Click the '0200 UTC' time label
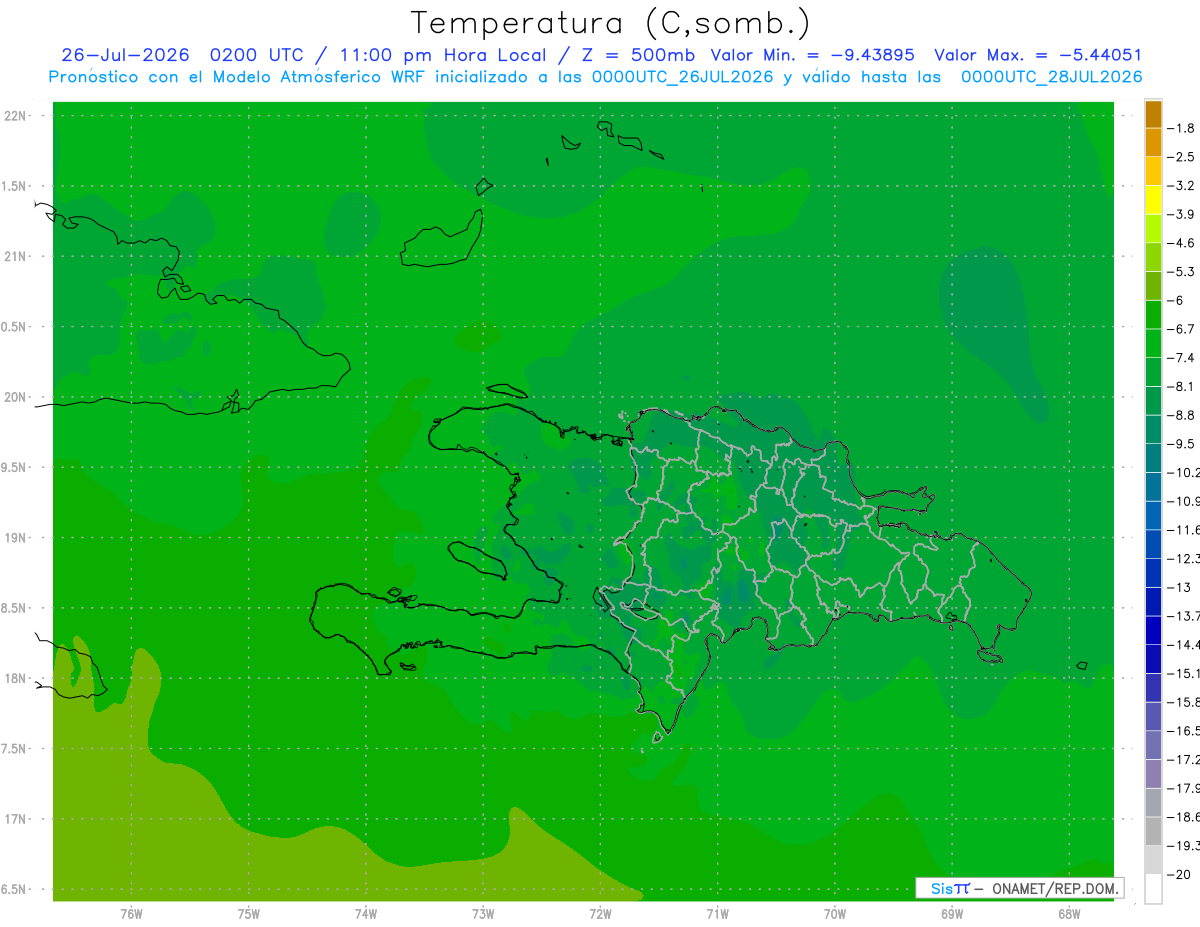1200x927 pixels. point(256,55)
